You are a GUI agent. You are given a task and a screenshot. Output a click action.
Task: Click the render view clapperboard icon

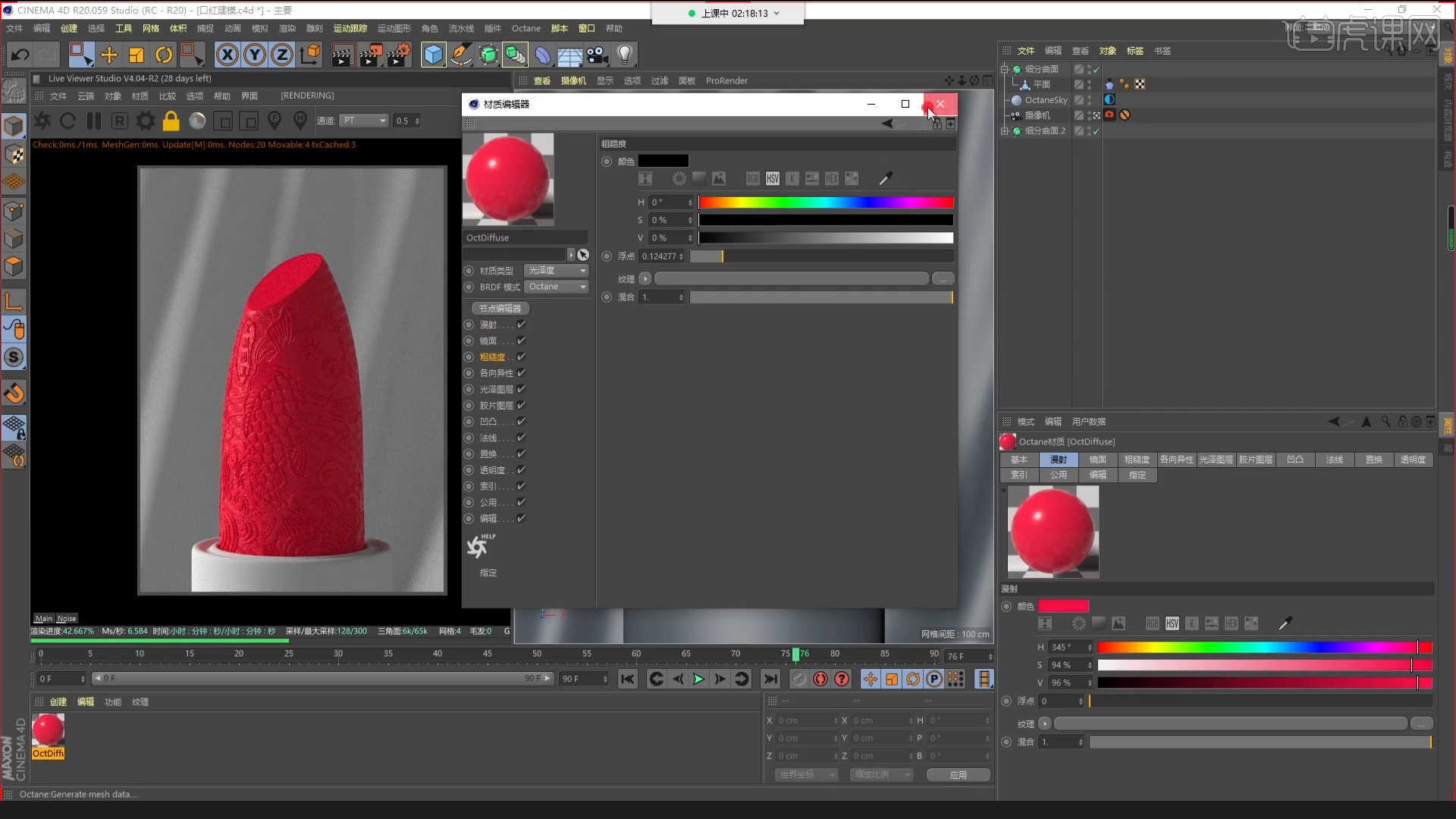[343, 55]
